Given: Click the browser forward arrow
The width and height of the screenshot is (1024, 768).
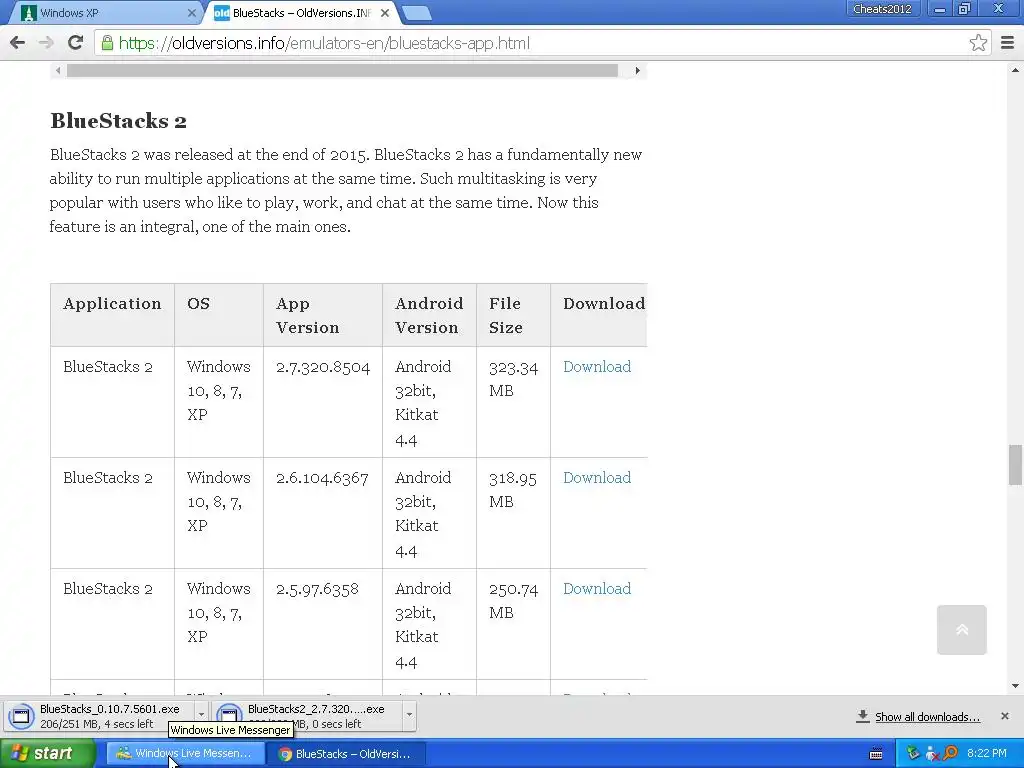Looking at the screenshot, I should [x=46, y=43].
